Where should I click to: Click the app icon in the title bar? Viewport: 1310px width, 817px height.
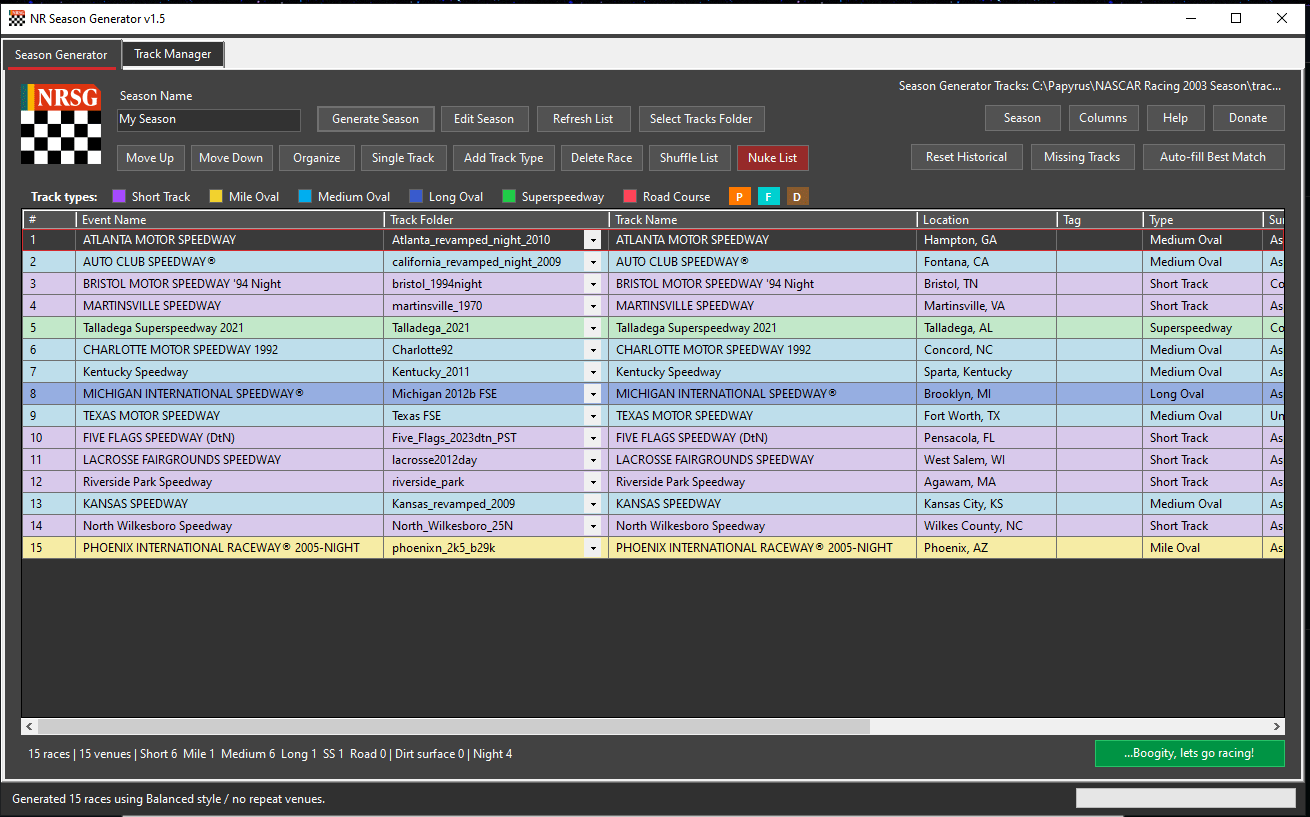coord(17,18)
